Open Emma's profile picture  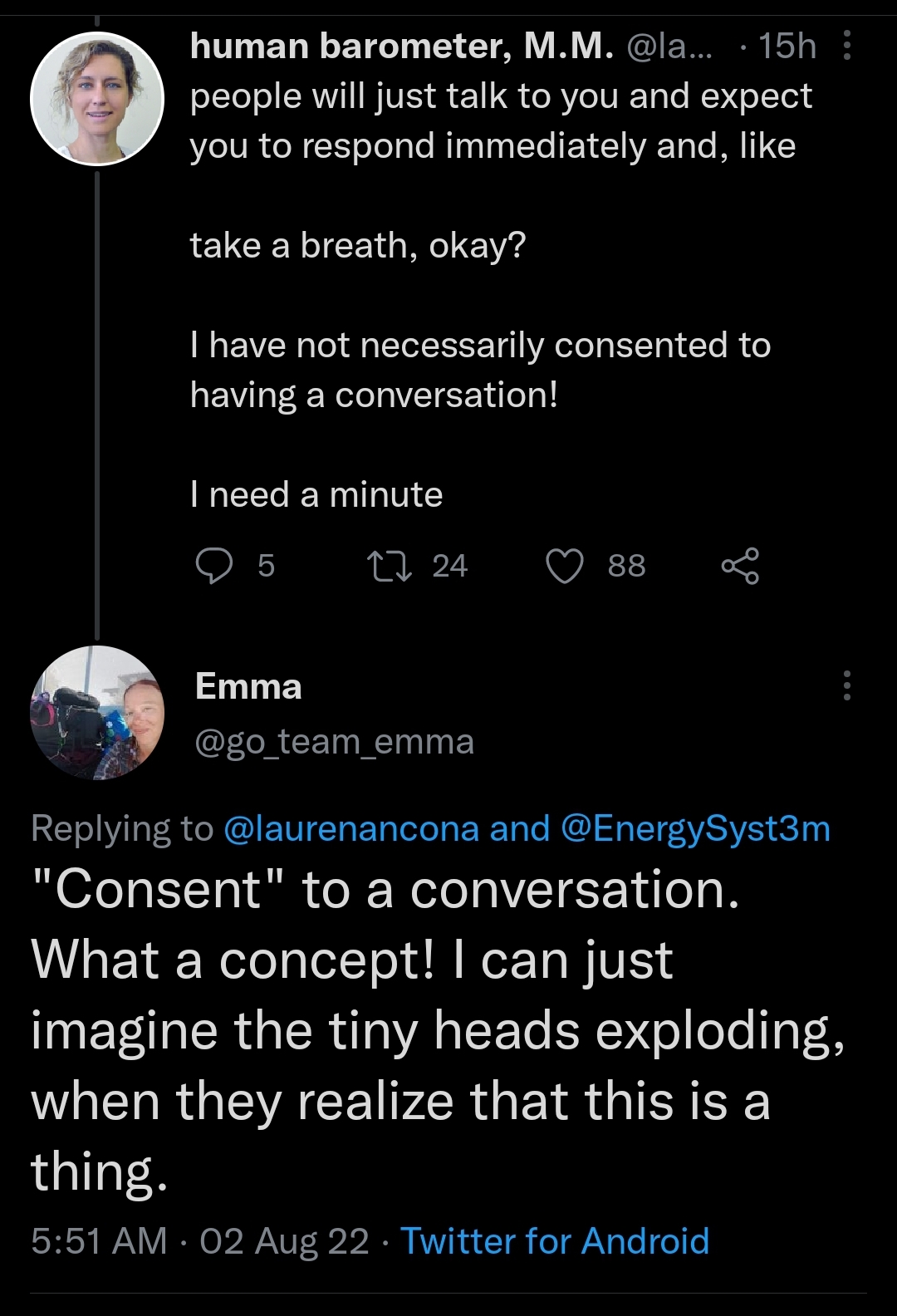pos(97,713)
